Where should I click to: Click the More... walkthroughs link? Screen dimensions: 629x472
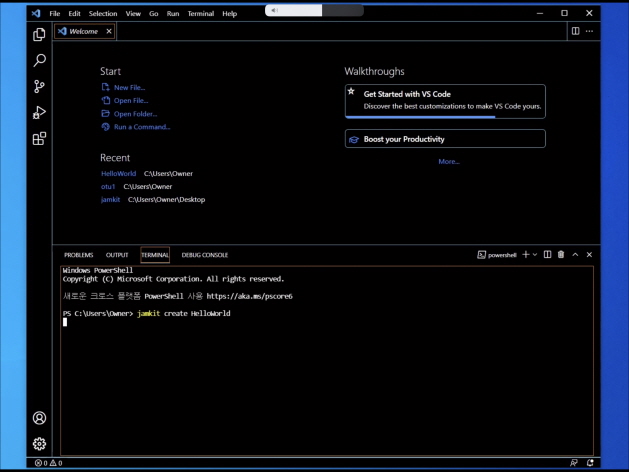click(x=449, y=161)
